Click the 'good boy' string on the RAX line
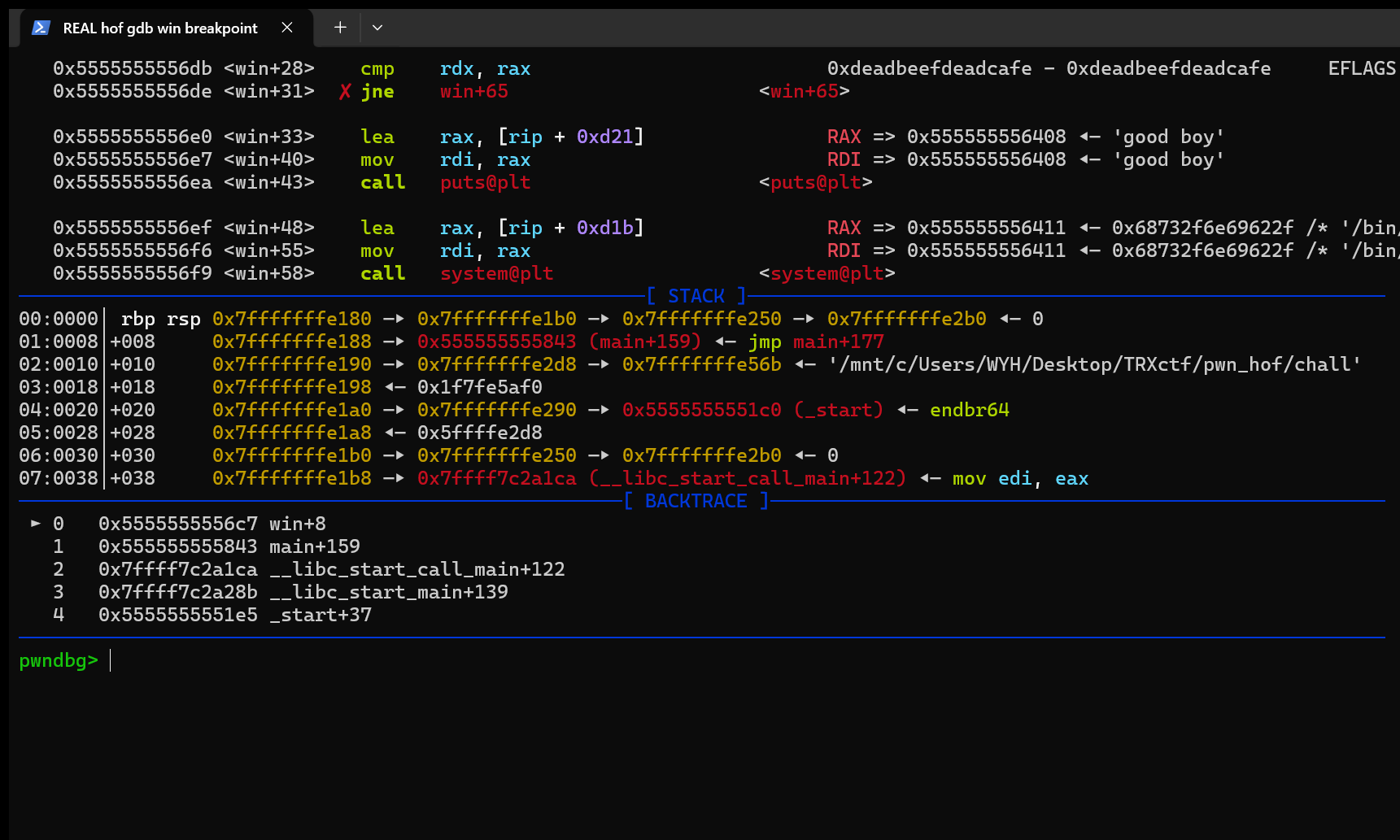 coord(1168,137)
